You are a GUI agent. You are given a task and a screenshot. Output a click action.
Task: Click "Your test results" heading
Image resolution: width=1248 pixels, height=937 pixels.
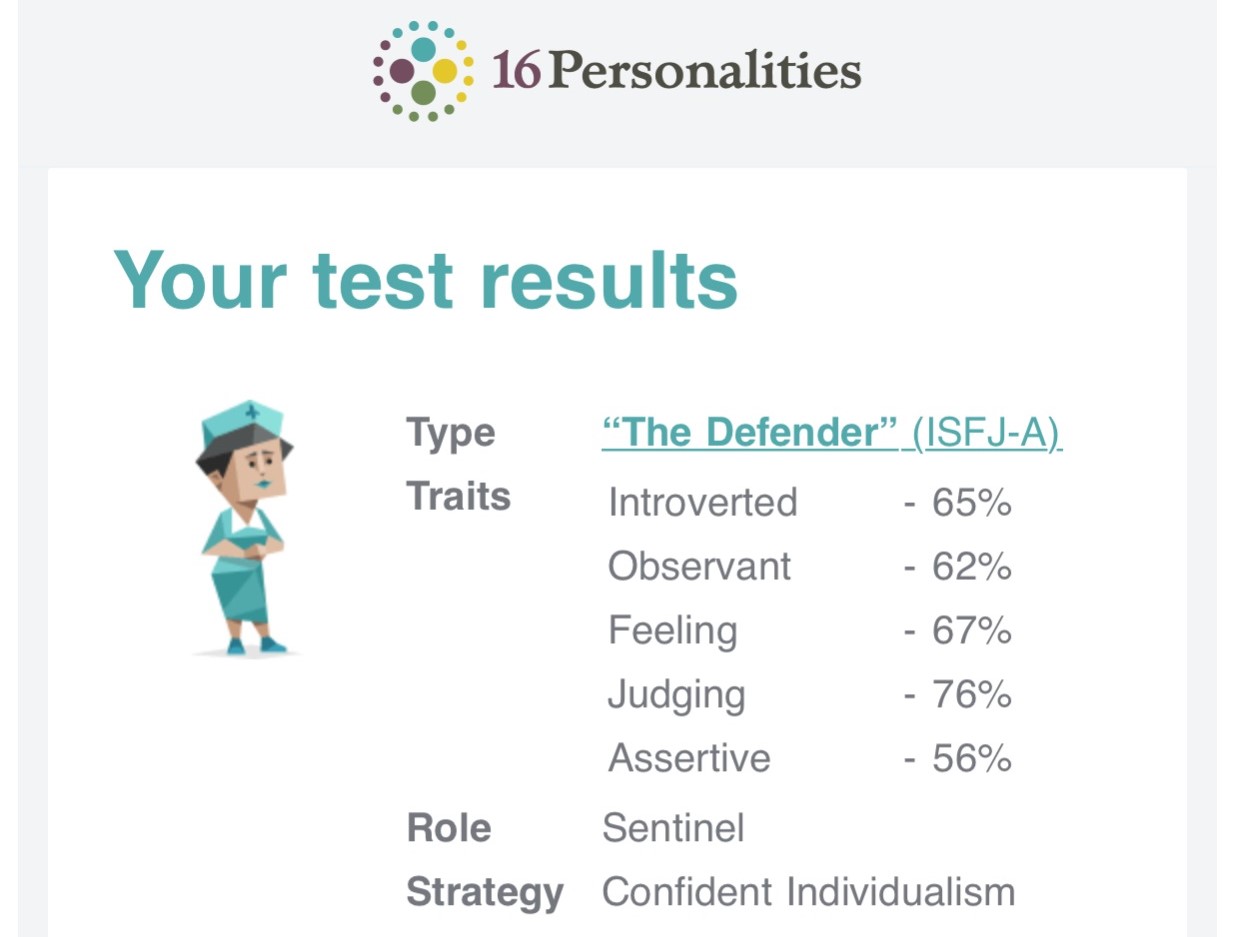tap(426, 279)
